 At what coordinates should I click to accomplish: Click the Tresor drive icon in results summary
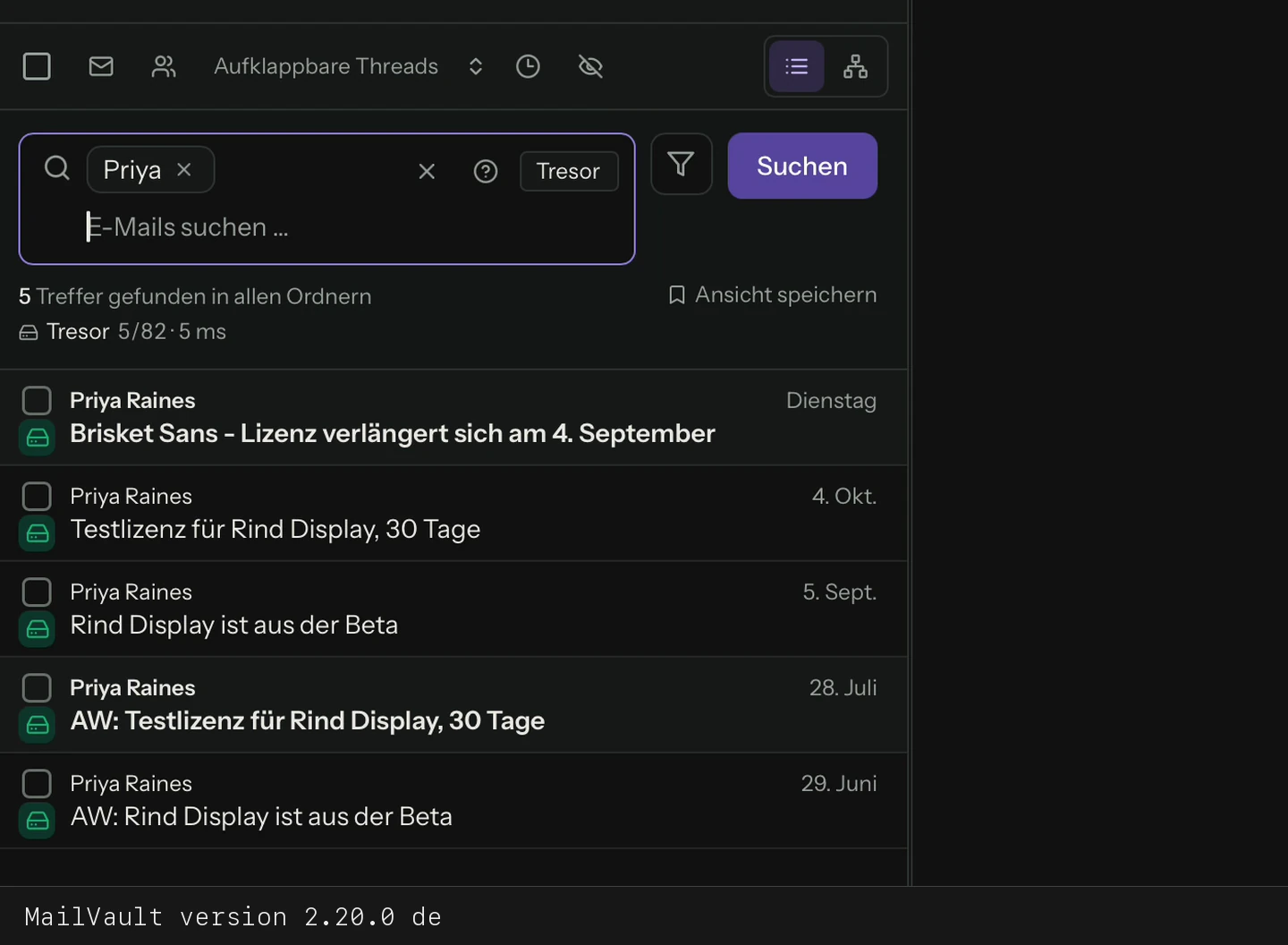[29, 332]
